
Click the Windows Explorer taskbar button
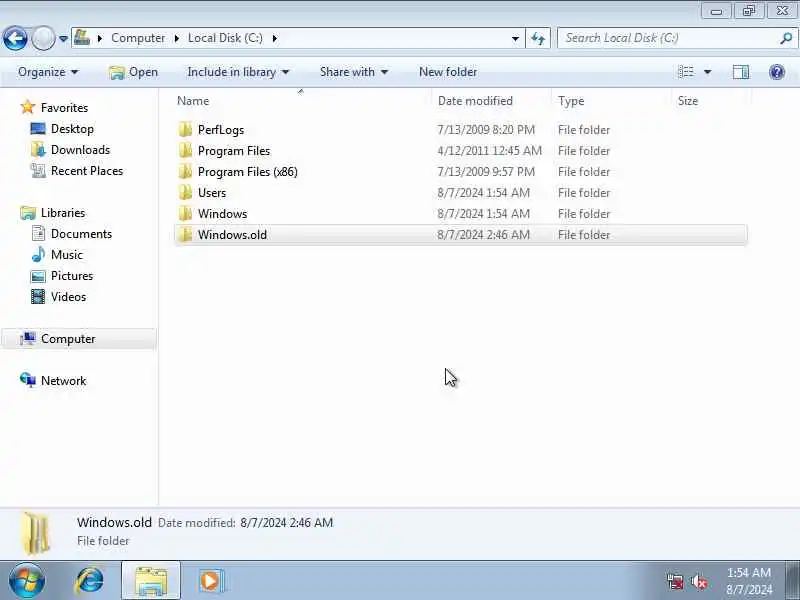pyautogui.click(x=151, y=581)
